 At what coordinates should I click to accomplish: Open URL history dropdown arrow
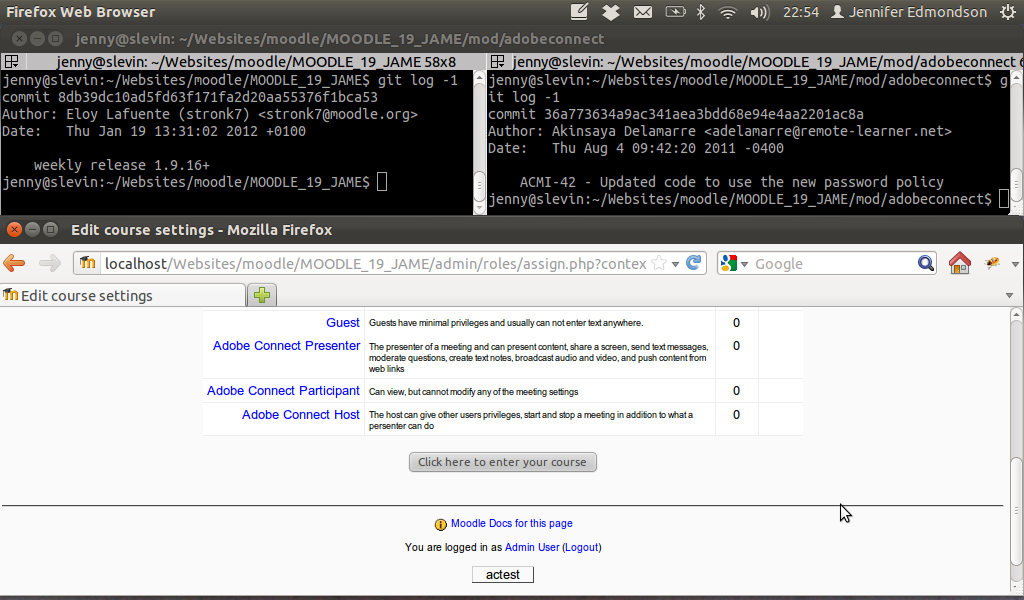tap(675, 264)
